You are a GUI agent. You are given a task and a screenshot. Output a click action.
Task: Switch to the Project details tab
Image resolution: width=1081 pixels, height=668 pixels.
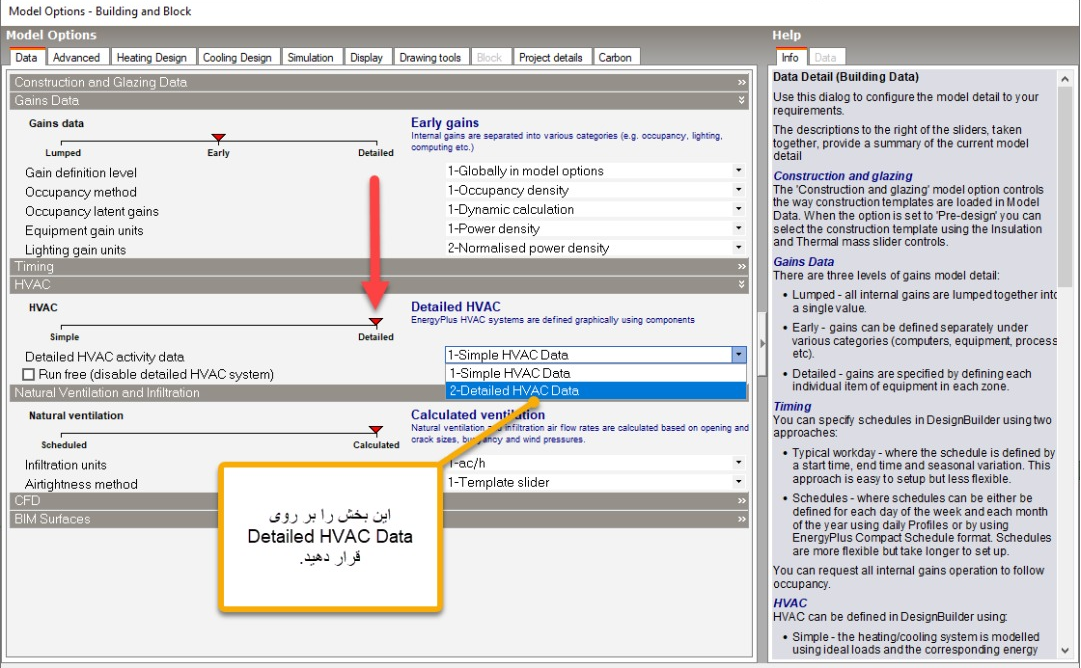[551, 57]
